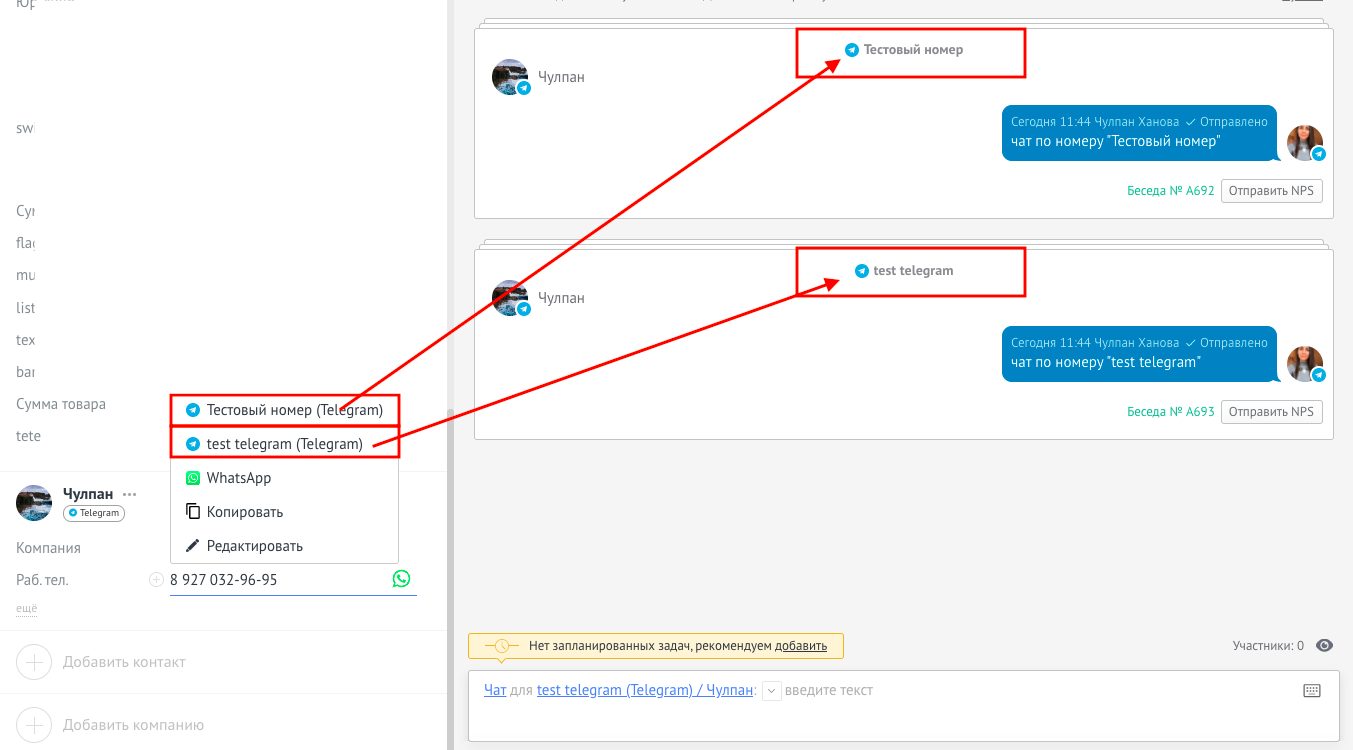Choose Копировать in the phone context menu
1353x750 pixels.
point(245,512)
